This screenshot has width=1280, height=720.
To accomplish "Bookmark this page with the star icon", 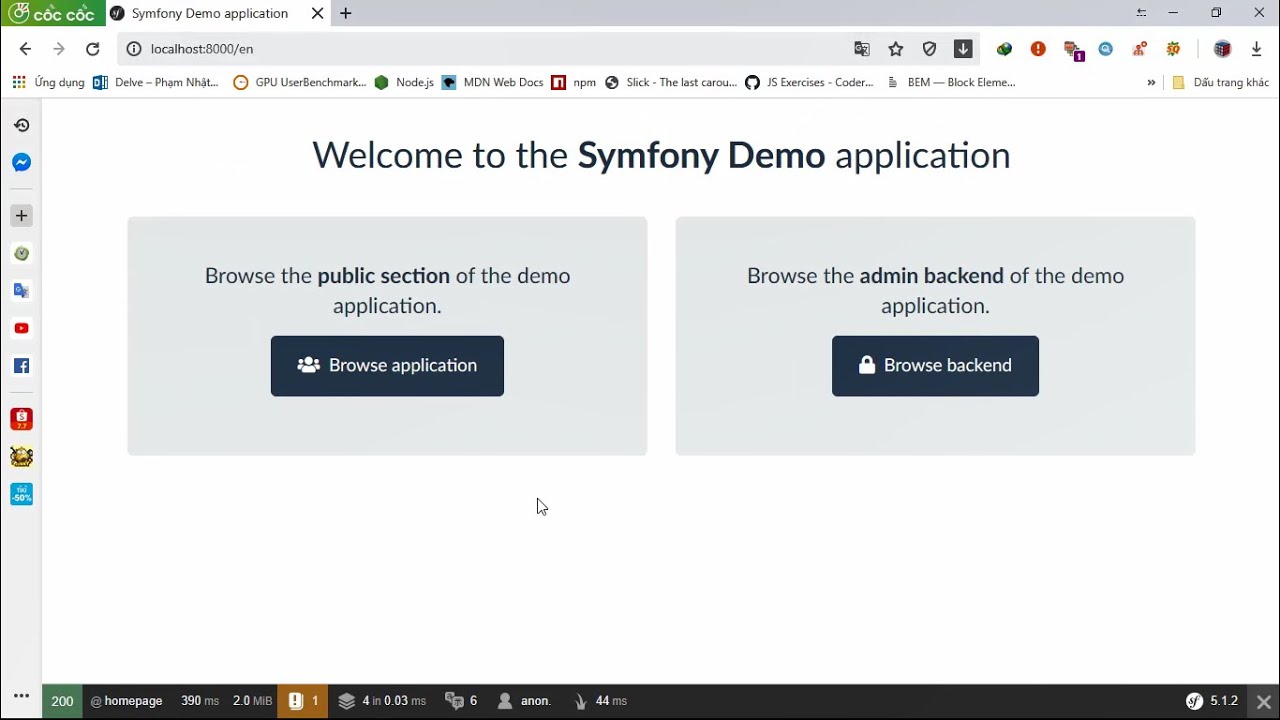I will (x=896, y=49).
